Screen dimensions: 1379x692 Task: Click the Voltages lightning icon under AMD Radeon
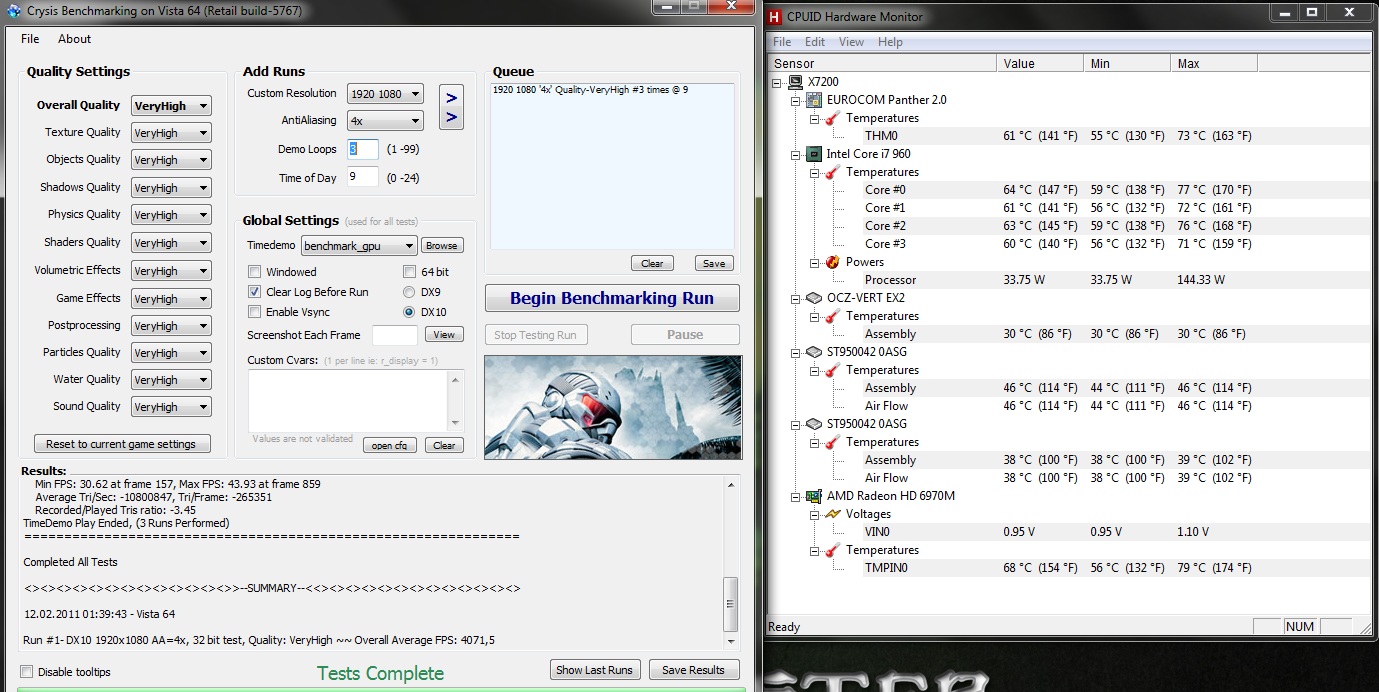[x=832, y=514]
